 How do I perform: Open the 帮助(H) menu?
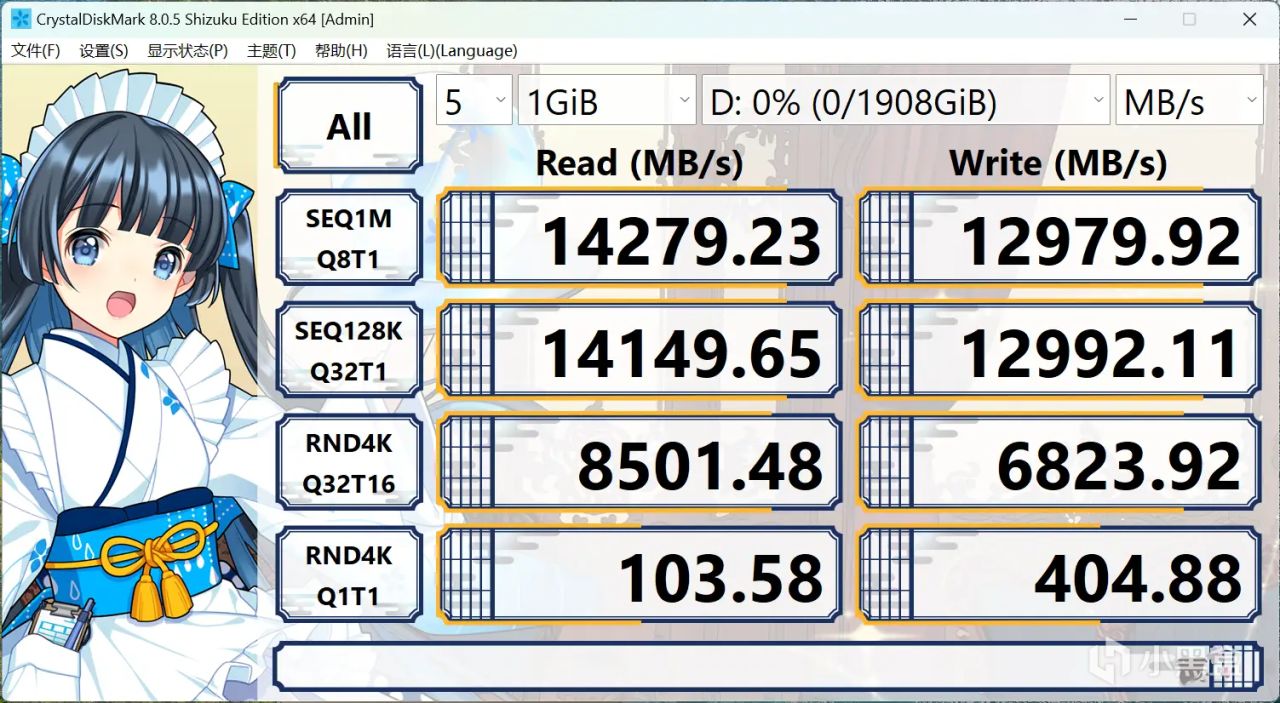click(x=341, y=51)
